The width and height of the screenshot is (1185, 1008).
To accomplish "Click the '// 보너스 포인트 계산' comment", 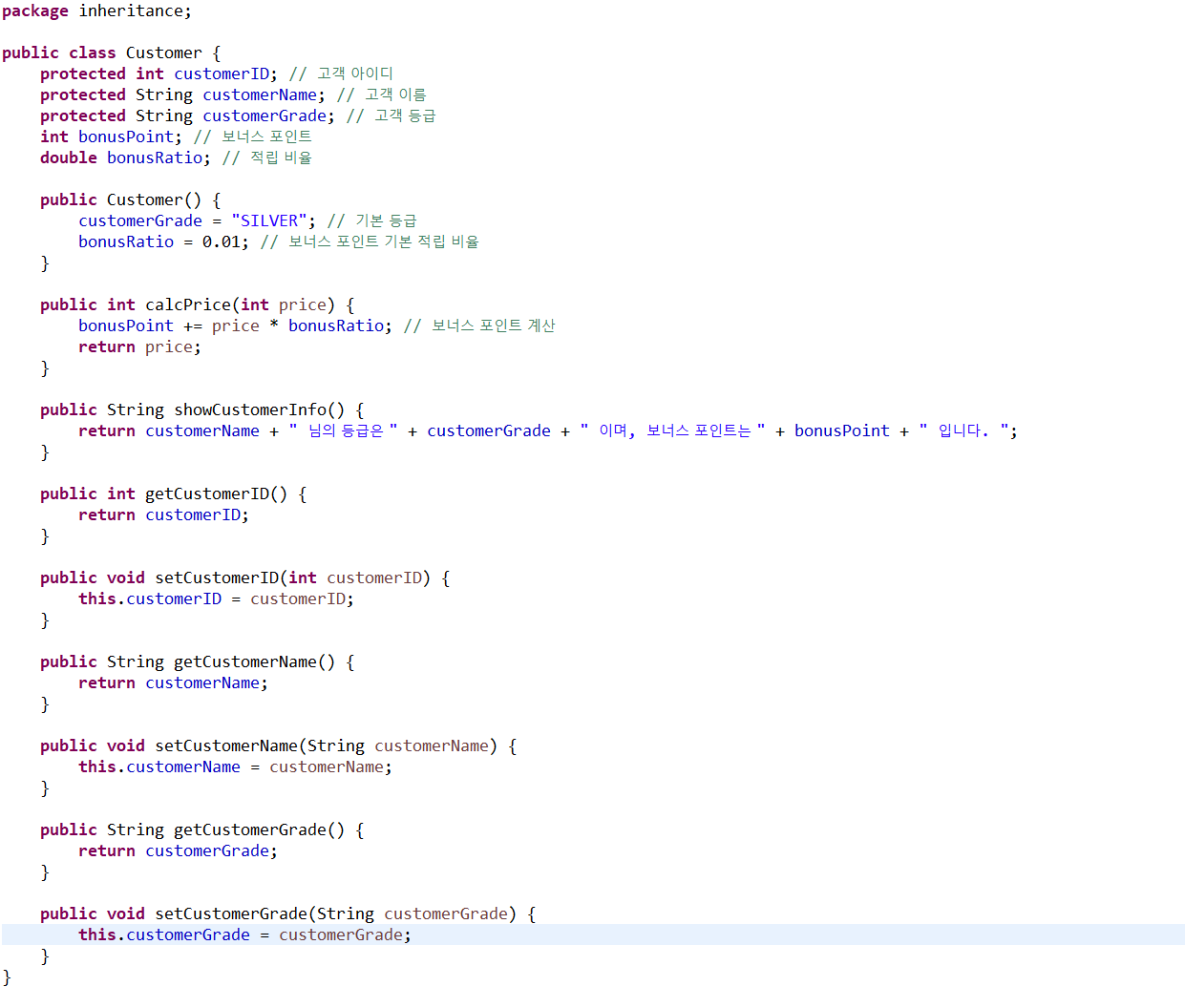I will (x=479, y=326).
